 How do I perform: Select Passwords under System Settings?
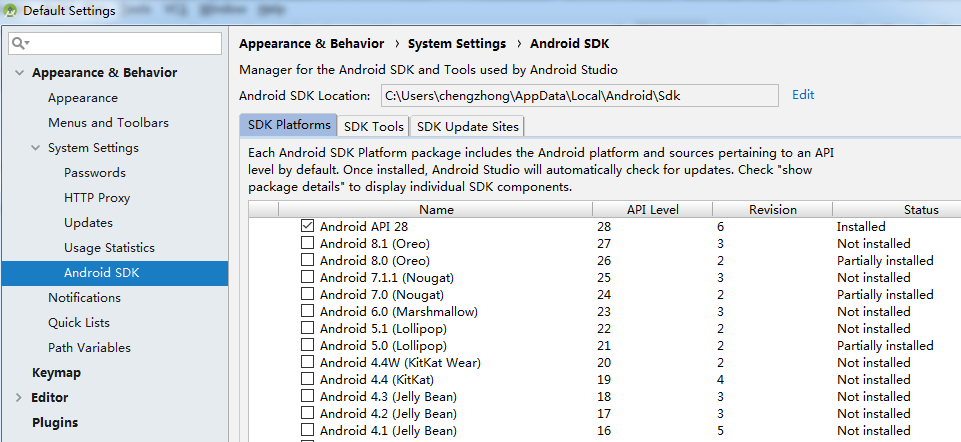[x=95, y=173]
